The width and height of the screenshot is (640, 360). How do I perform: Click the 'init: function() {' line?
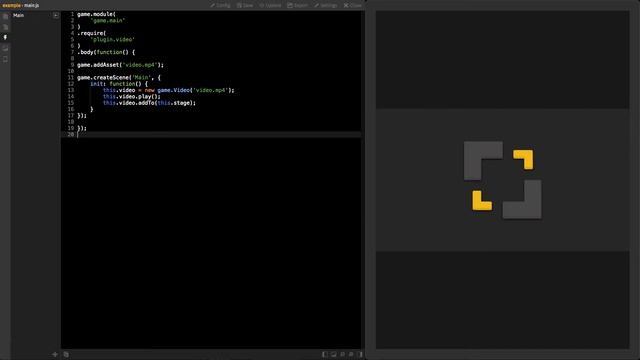(x=119, y=84)
